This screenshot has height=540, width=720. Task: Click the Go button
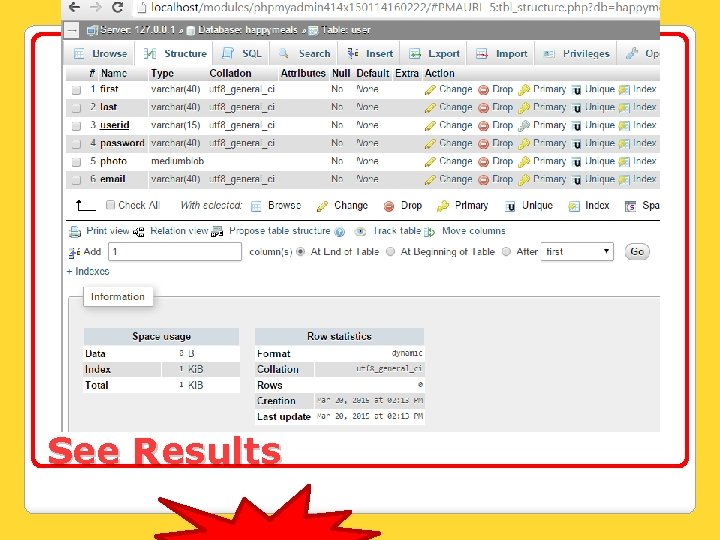[637, 252]
